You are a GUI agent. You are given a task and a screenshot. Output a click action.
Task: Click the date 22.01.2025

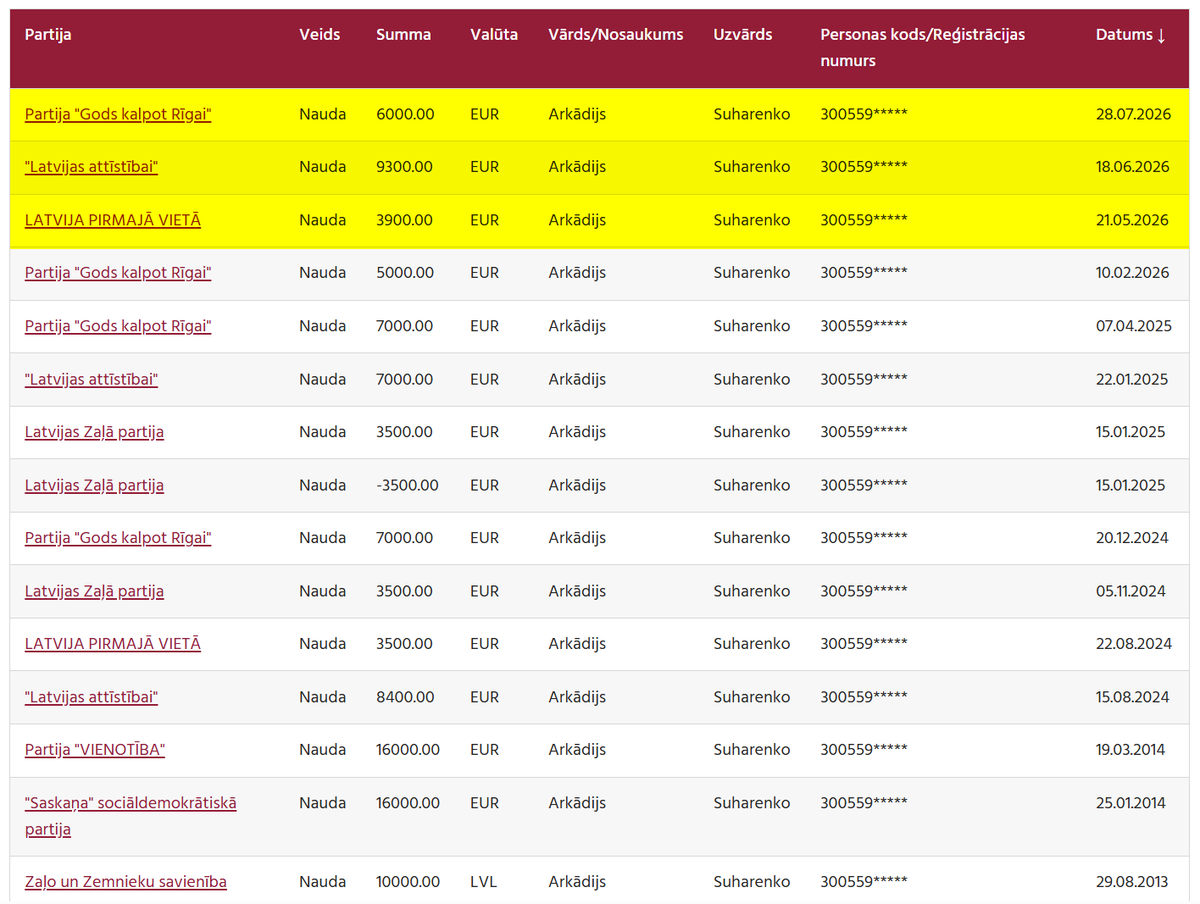[1131, 379]
